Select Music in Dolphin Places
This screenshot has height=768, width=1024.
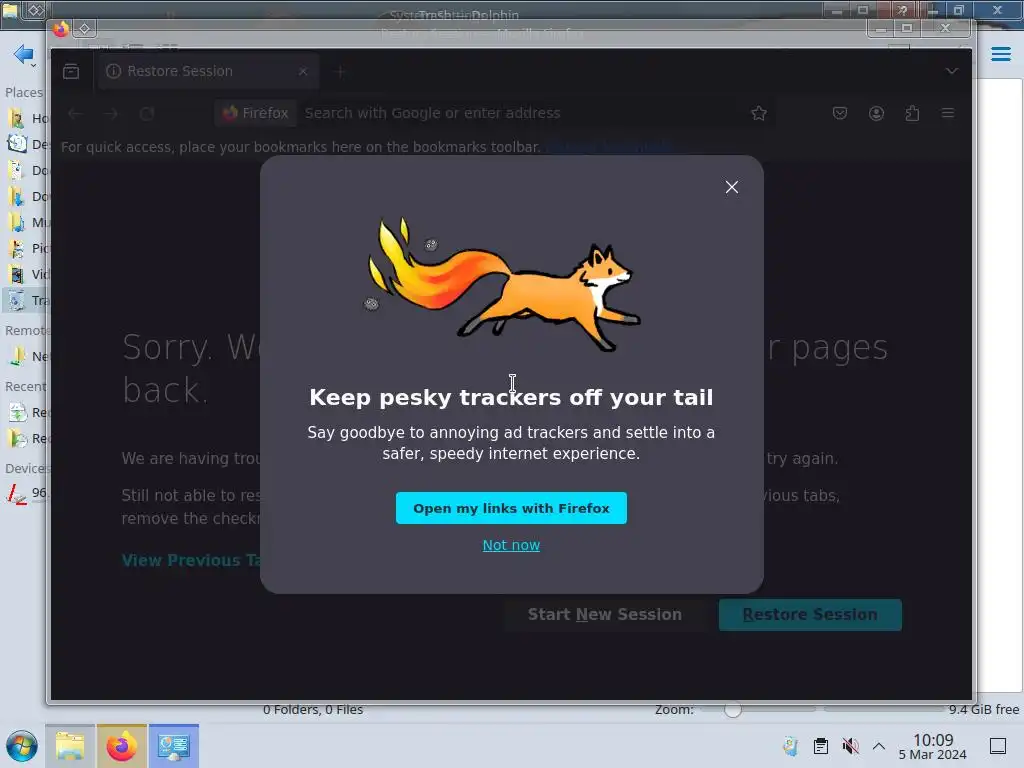[26, 223]
